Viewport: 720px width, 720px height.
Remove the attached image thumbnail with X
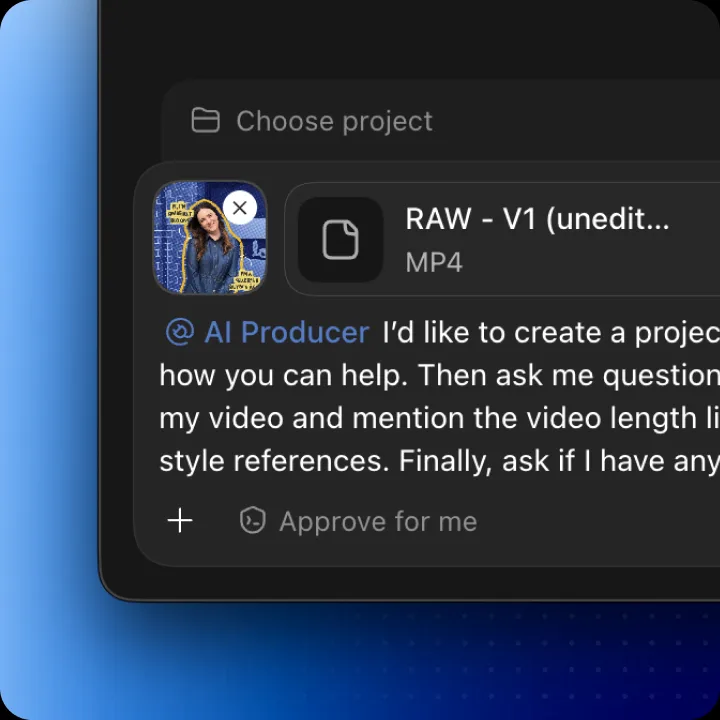click(240, 208)
